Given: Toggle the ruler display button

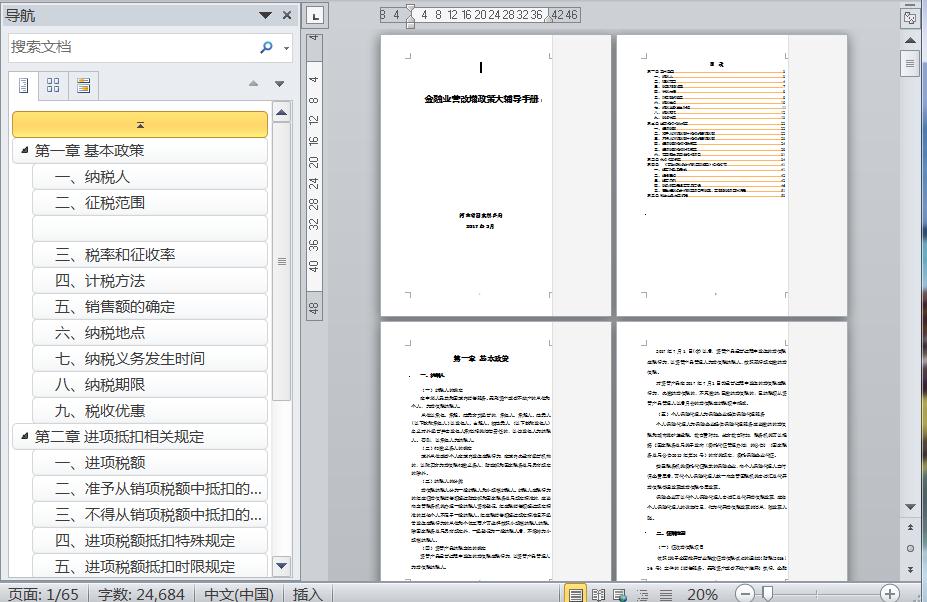Looking at the screenshot, I should pos(910,17).
